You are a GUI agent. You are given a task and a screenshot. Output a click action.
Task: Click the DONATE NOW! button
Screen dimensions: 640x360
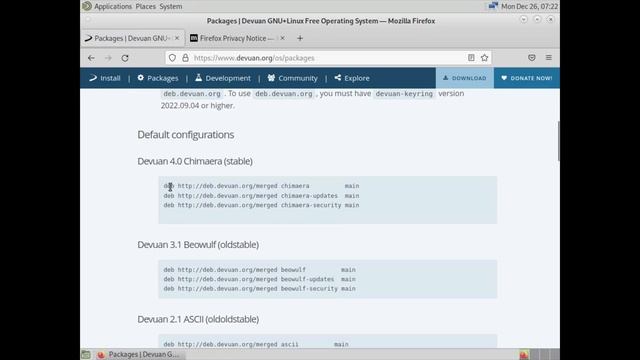coord(527,78)
